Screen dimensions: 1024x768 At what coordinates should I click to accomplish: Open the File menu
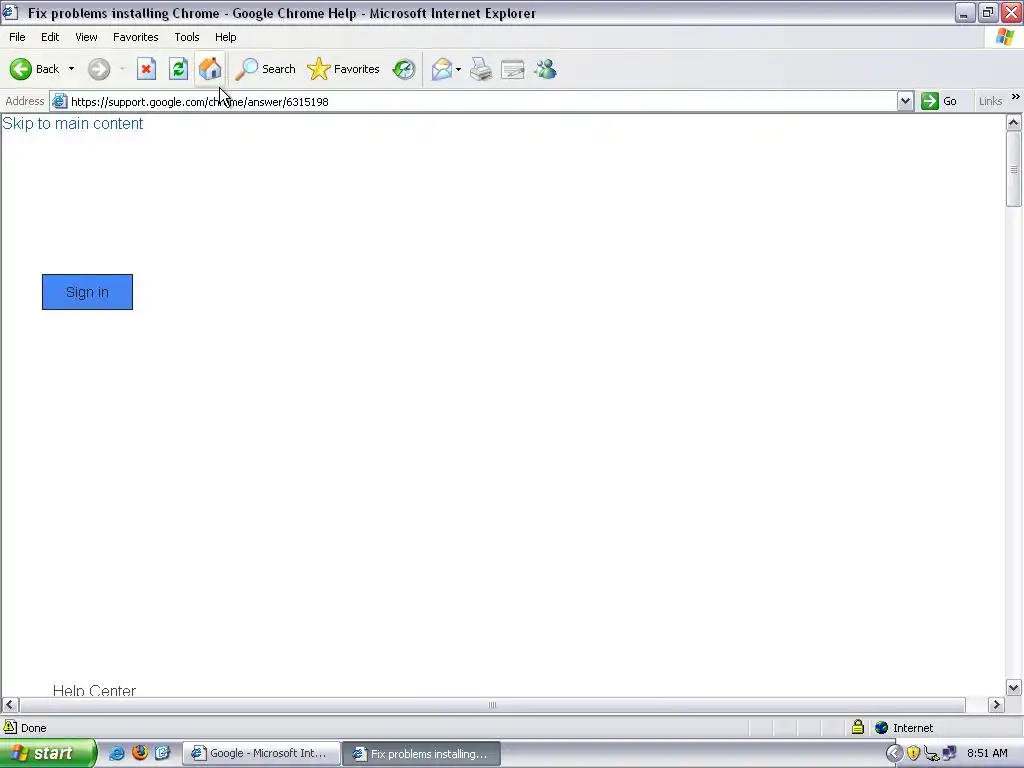pyautogui.click(x=17, y=37)
